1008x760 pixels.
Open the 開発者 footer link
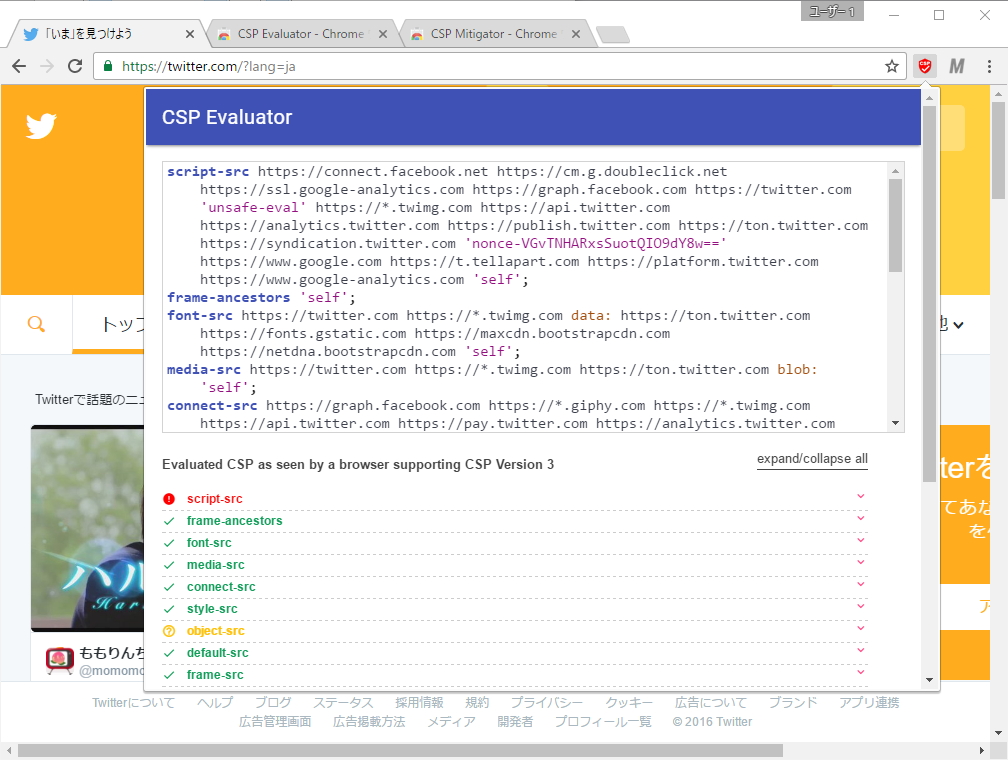515,721
